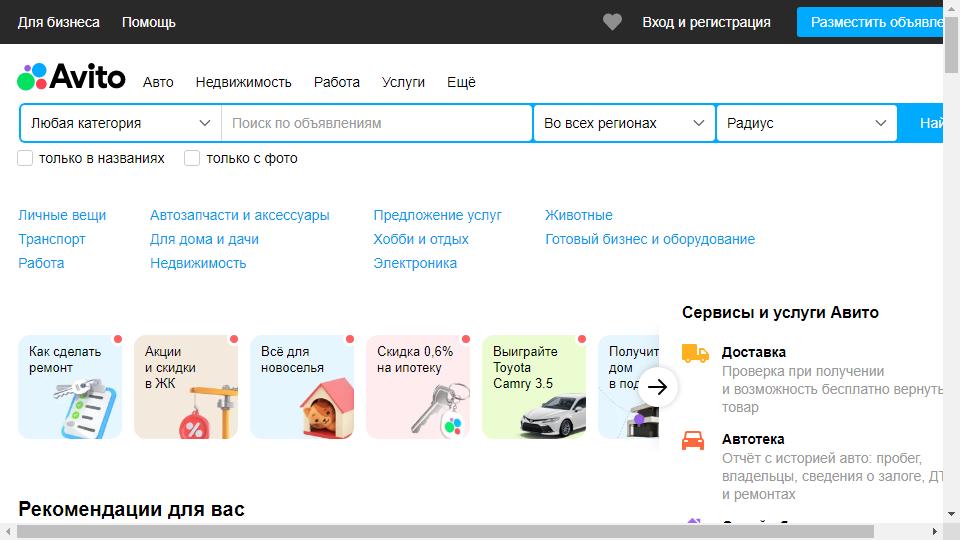Click the vertical scrollbar down arrow
The height and width of the screenshot is (540, 960).
point(951,515)
